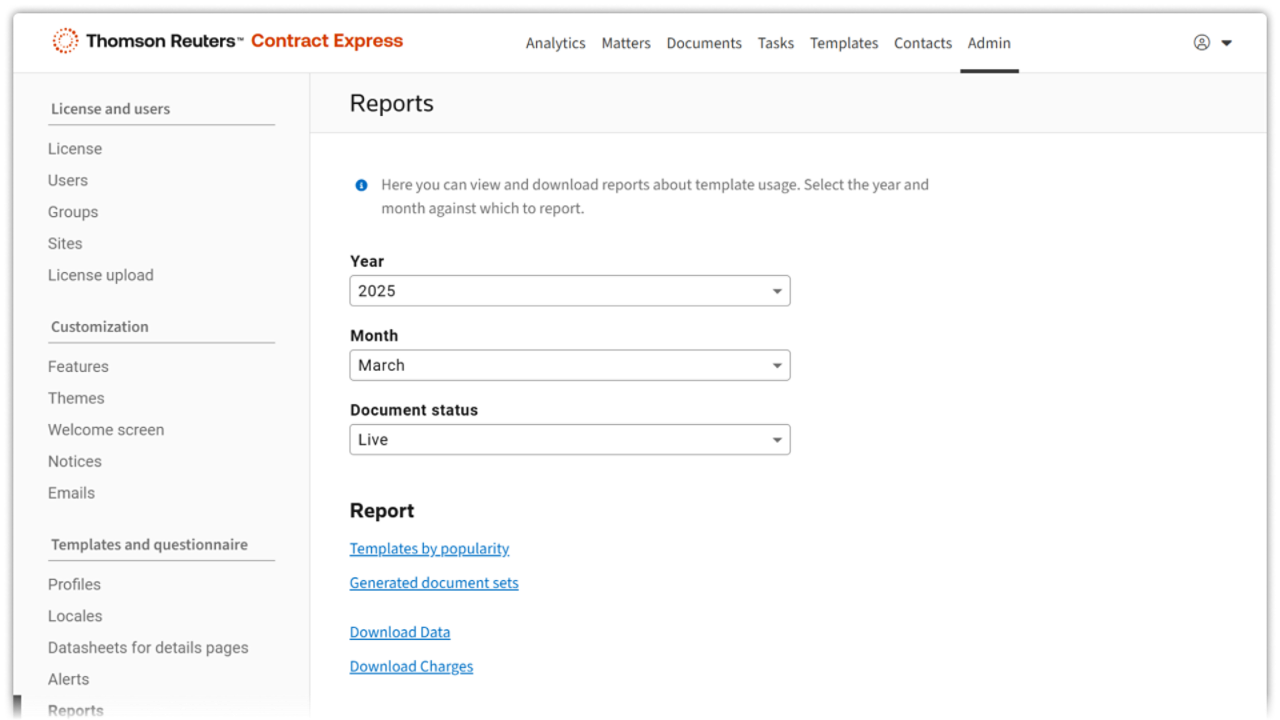Select Users in the sidebar
Viewport: 1280px width, 720px height.
tap(68, 180)
